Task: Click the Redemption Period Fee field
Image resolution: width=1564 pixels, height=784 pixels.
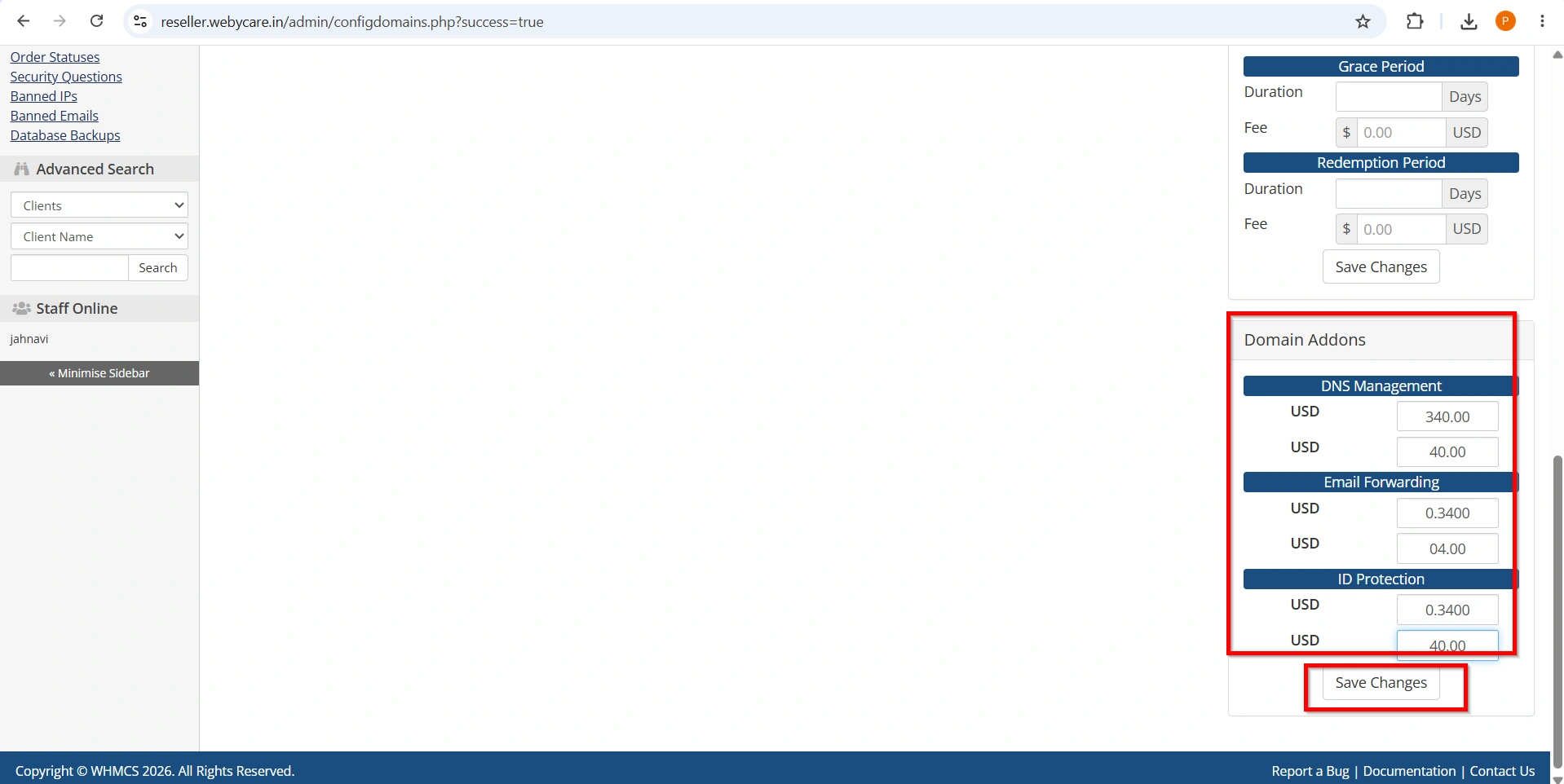Action: click(1401, 229)
